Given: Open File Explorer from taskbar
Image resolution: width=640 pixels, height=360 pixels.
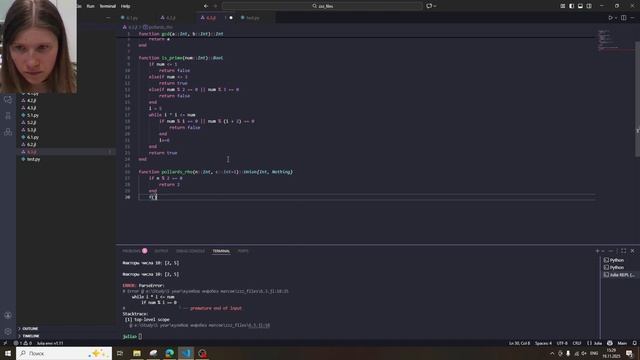Looking at the screenshot, I should (x=137, y=353).
